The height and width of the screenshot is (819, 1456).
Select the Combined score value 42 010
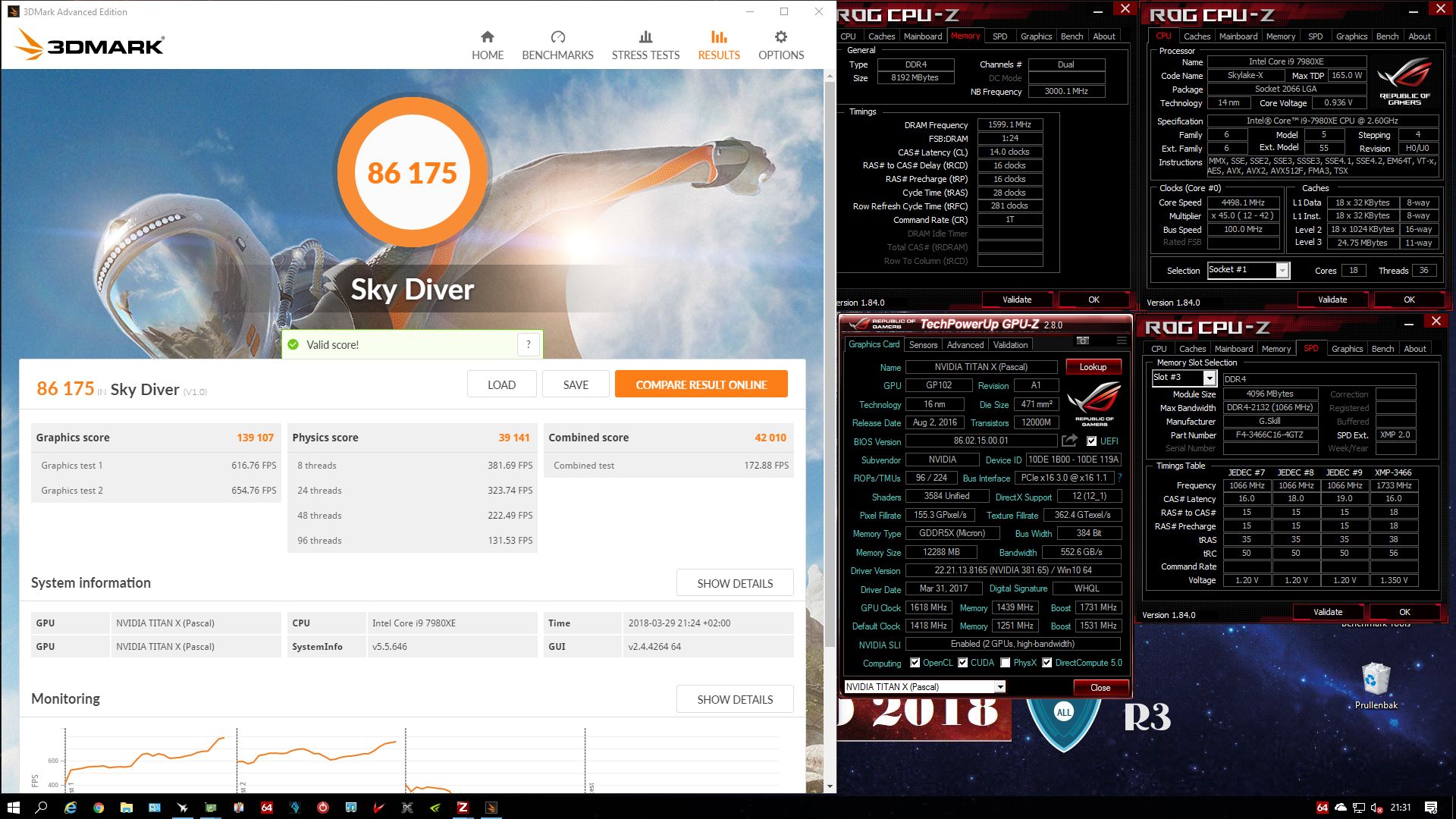770,438
